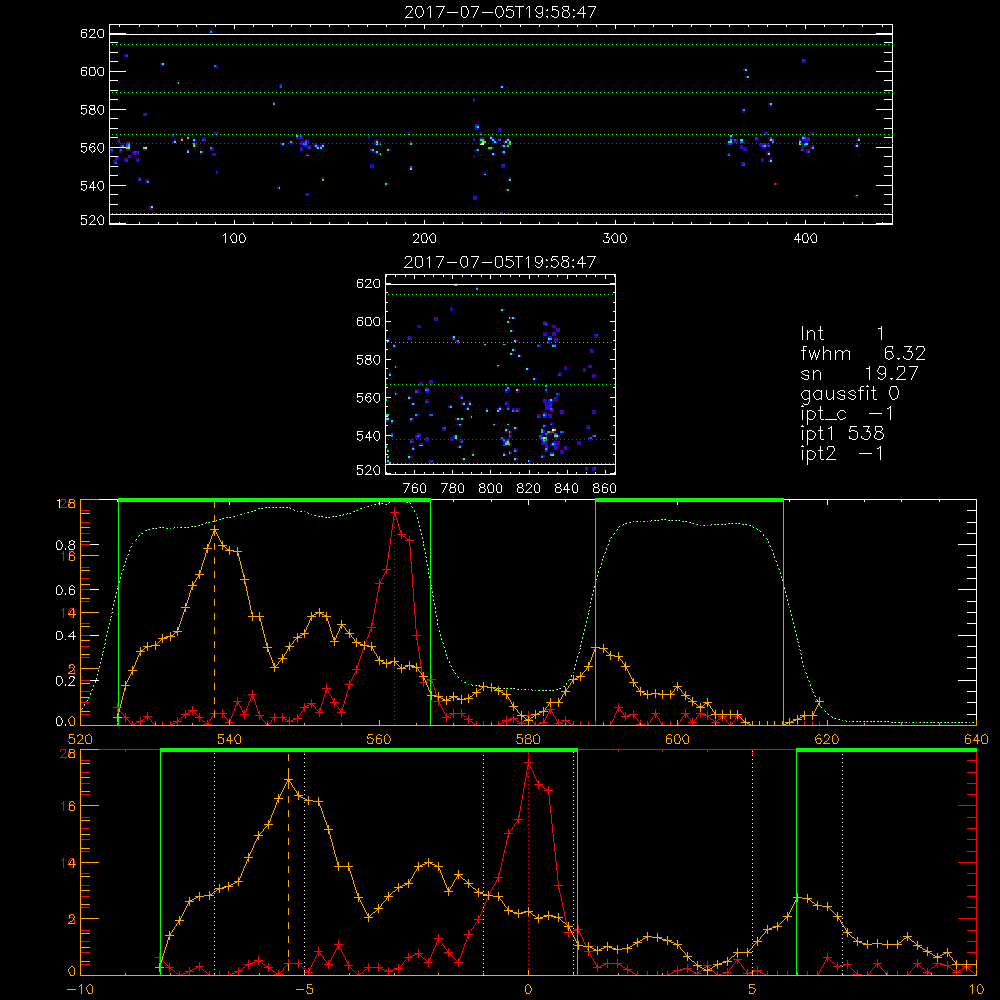This screenshot has width=1000, height=1000.
Task: Click the top image plot's timestamp title
Action: point(501,12)
